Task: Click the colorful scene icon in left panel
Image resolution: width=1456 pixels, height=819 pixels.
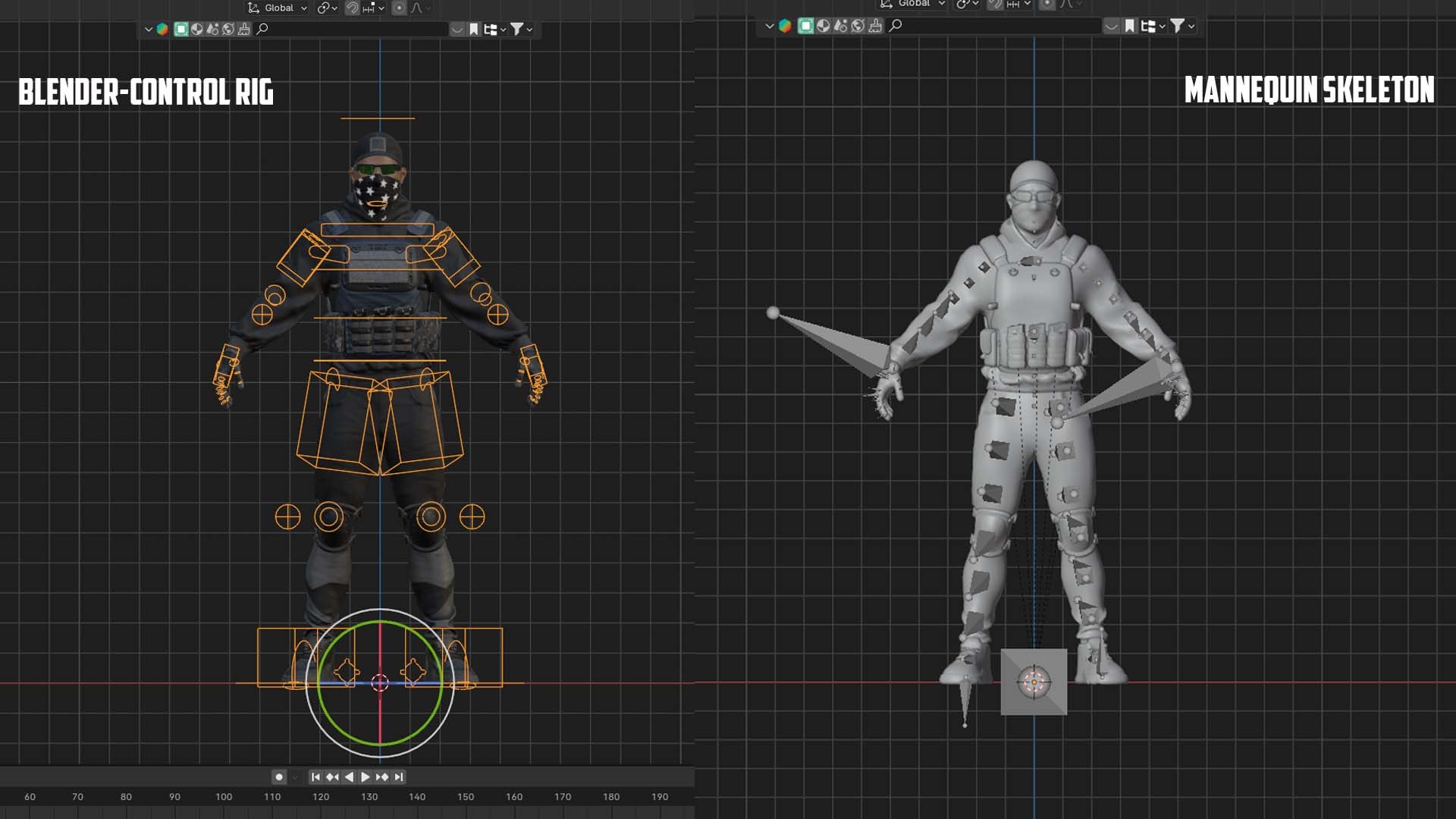Action: 162,29
